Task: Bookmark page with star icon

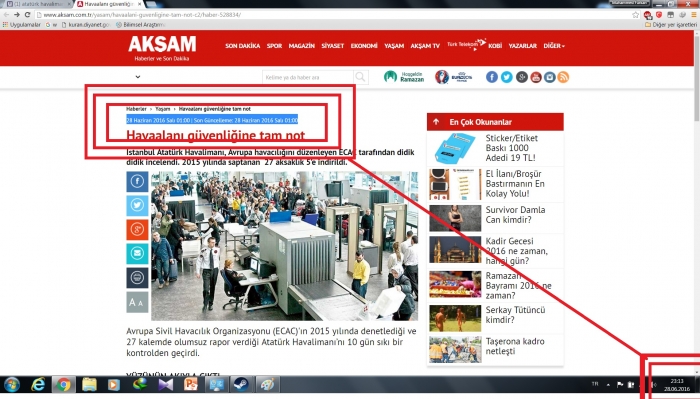Action: pos(635,15)
